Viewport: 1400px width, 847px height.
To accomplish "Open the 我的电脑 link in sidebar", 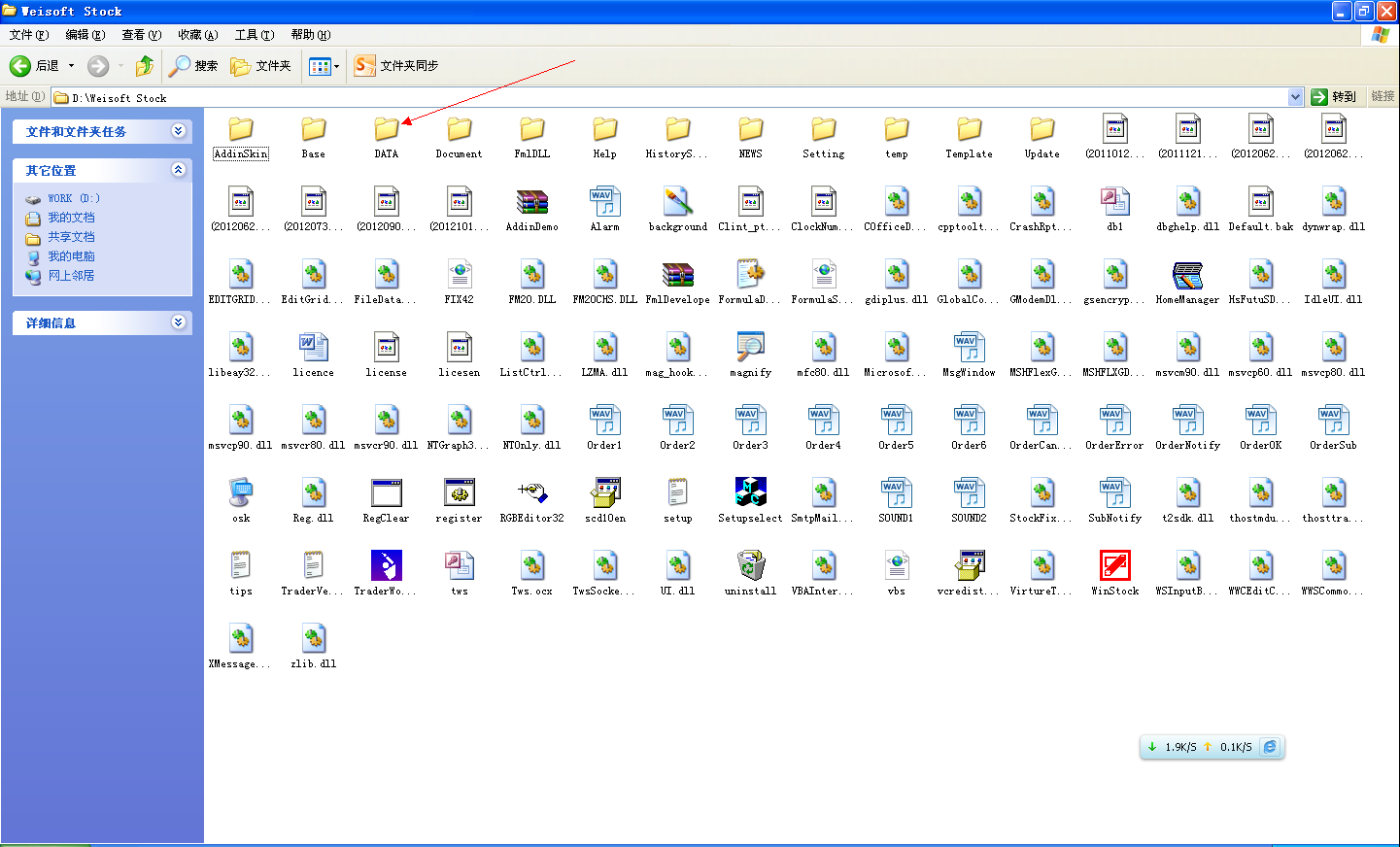I will click(x=71, y=256).
